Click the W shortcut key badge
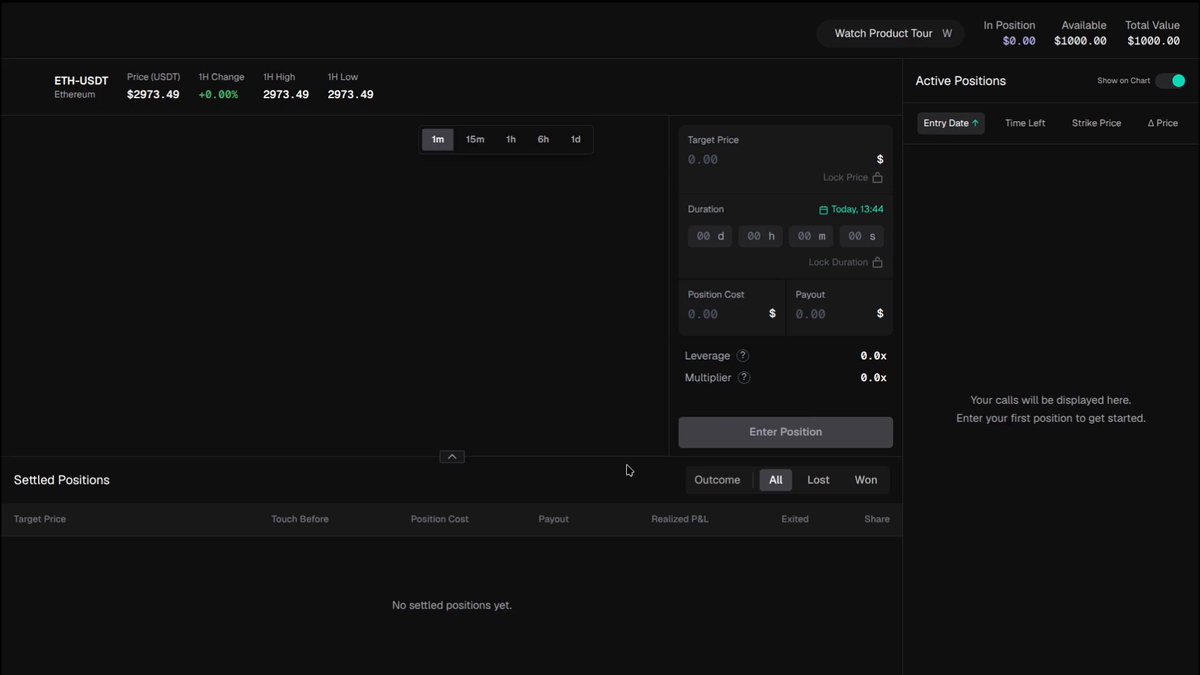The width and height of the screenshot is (1200, 675). pos(947,33)
